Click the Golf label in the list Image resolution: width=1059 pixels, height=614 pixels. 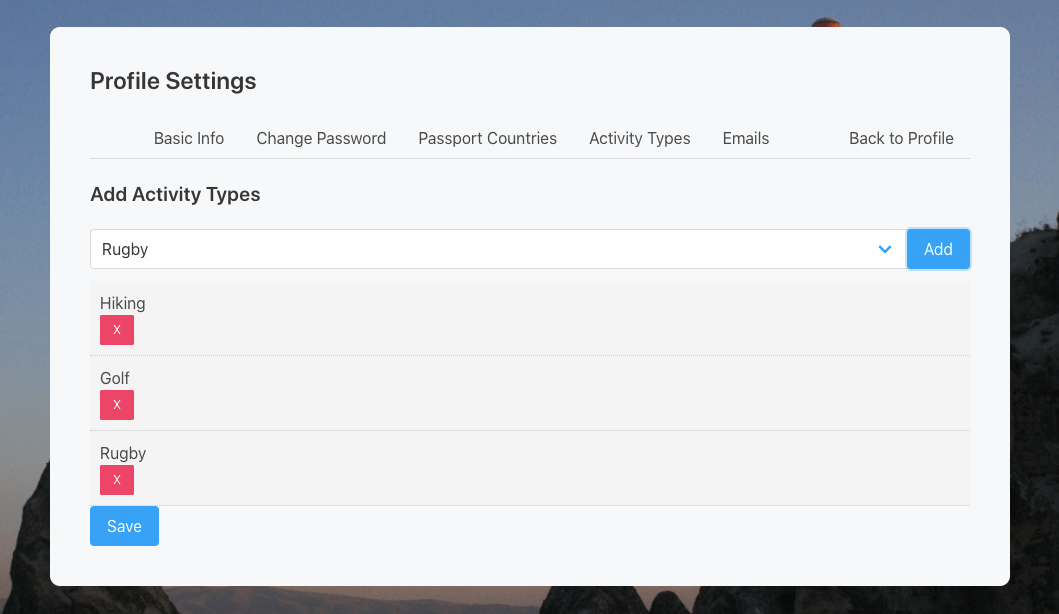coord(115,378)
